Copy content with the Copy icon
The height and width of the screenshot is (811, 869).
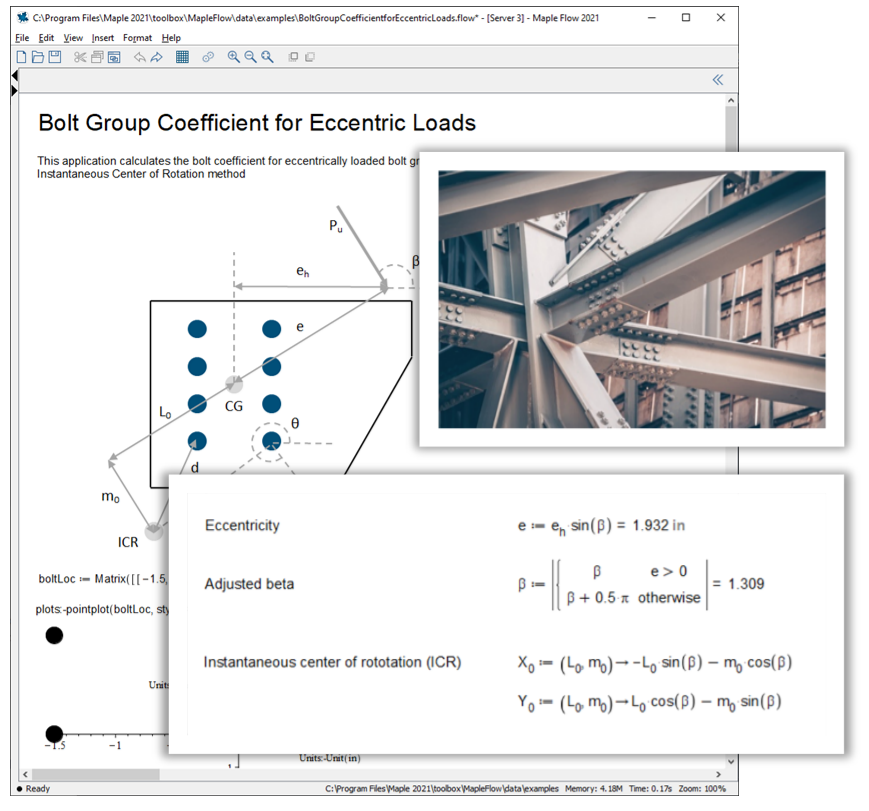tap(96, 57)
